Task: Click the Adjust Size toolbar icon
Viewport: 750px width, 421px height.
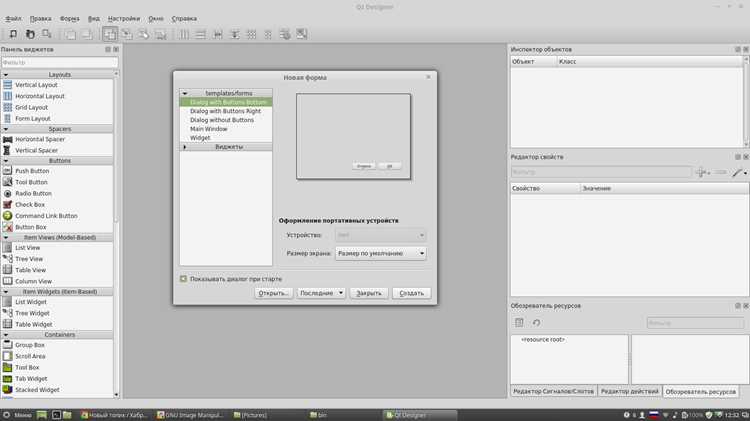Action: pos(301,34)
